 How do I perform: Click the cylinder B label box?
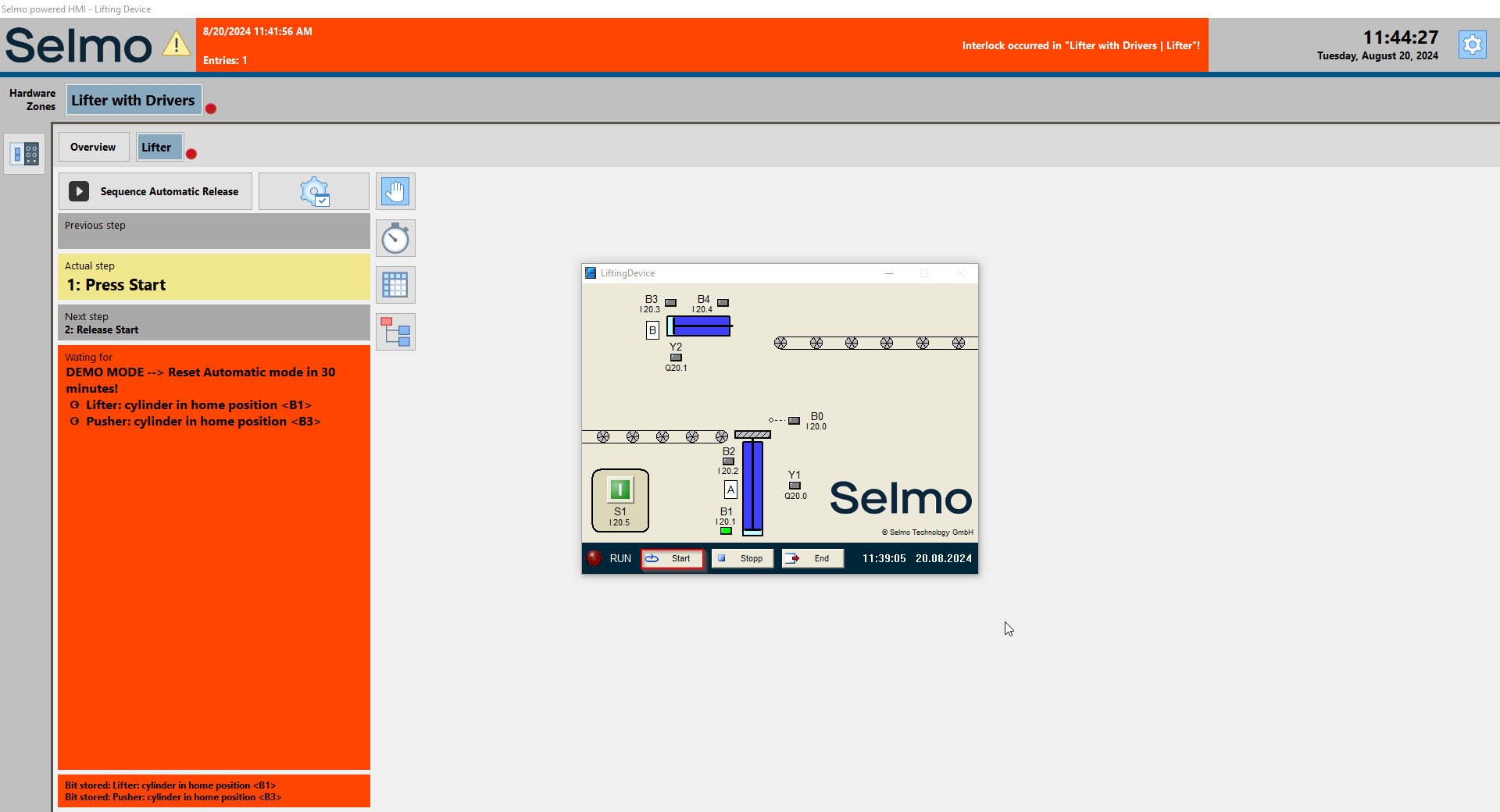(652, 330)
